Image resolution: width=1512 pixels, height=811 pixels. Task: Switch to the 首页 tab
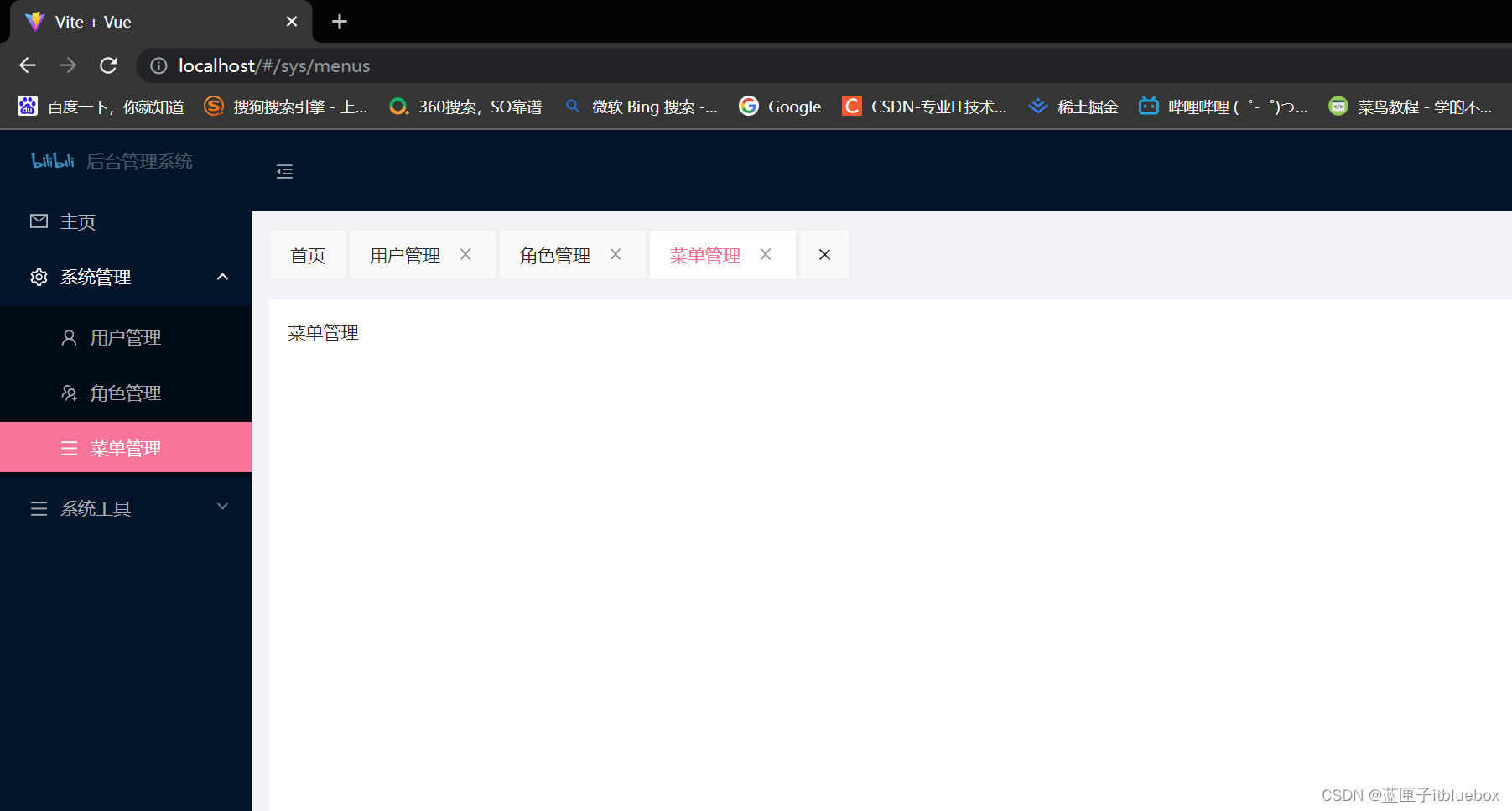pyautogui.click(x=307, y=254)
